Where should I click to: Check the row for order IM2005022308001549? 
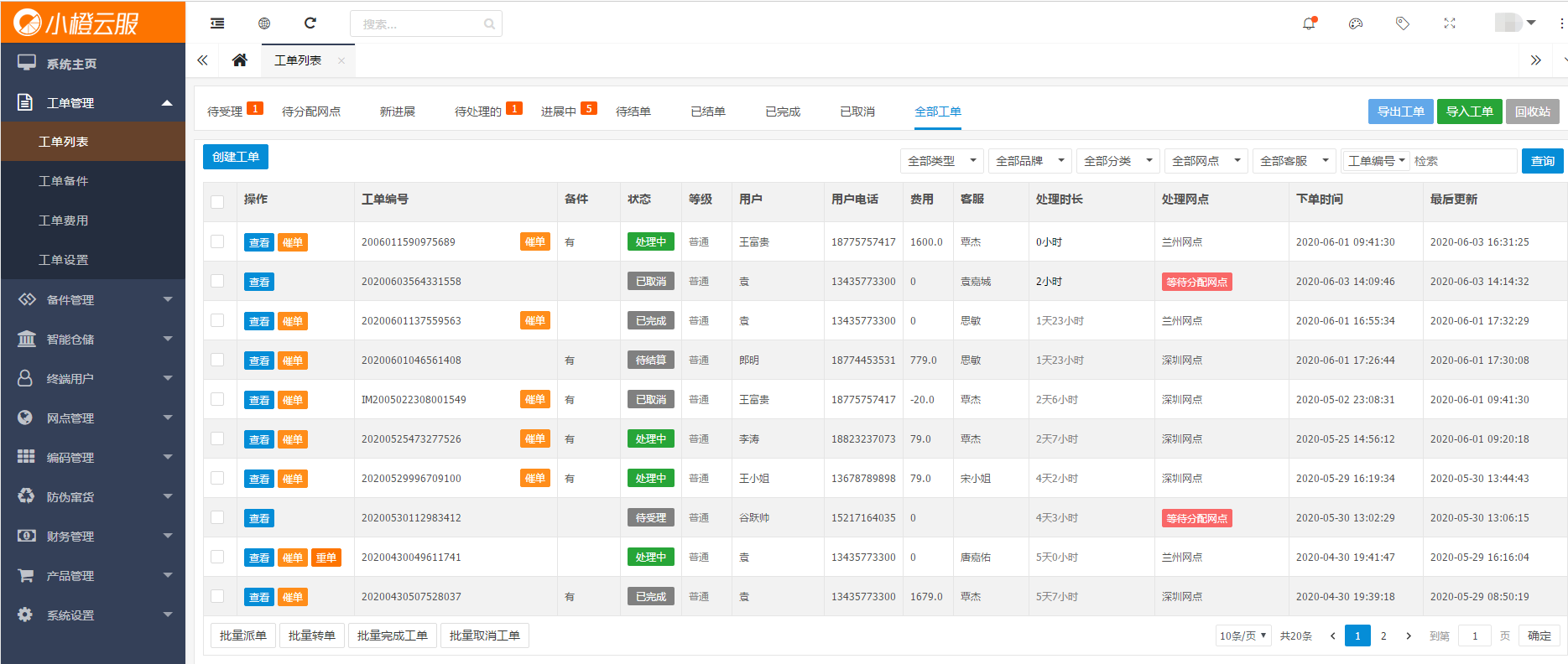coord(217,399)
